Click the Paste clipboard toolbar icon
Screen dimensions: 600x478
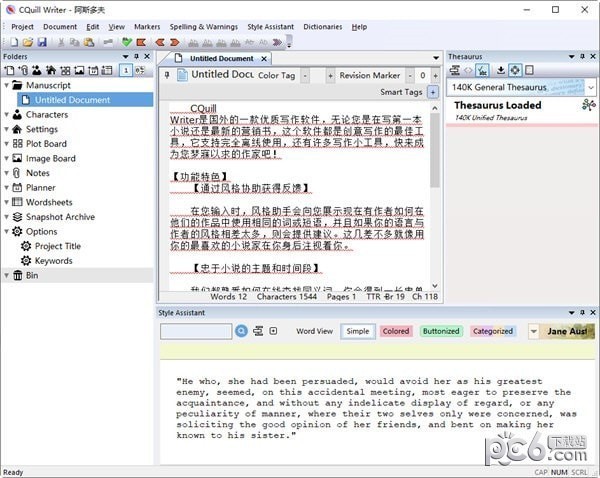[89, 42]
